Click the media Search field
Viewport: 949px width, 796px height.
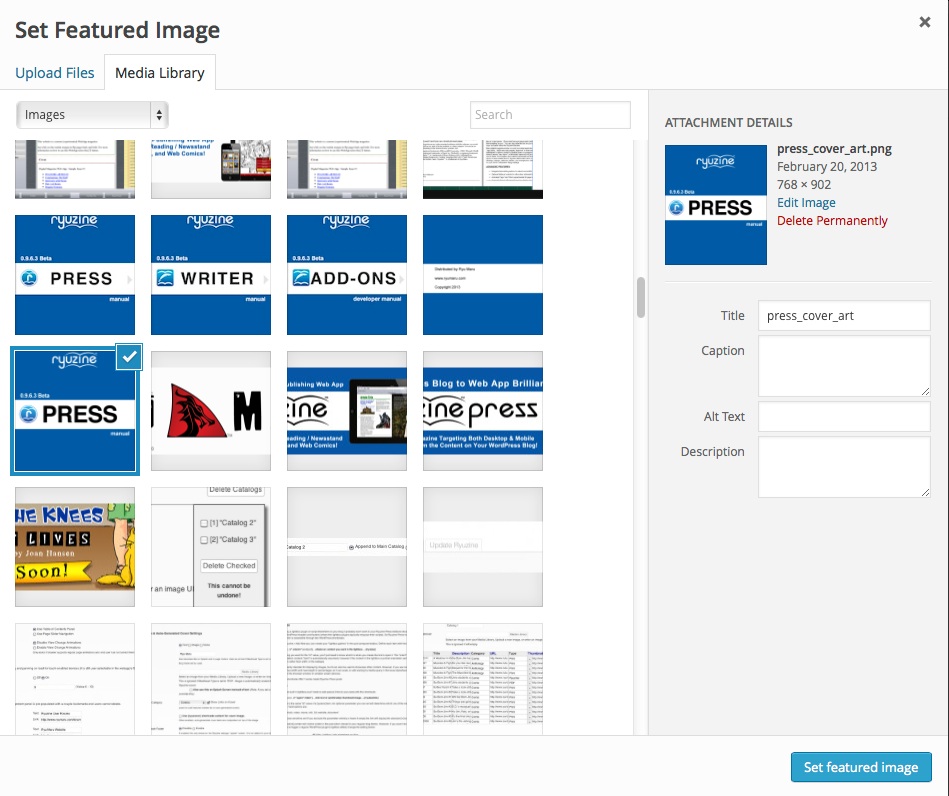pos(550,115)
